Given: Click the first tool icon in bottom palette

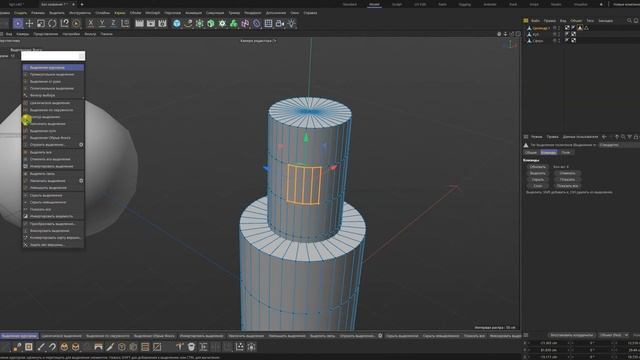Looking at the screenshot, I should [5, 347].
